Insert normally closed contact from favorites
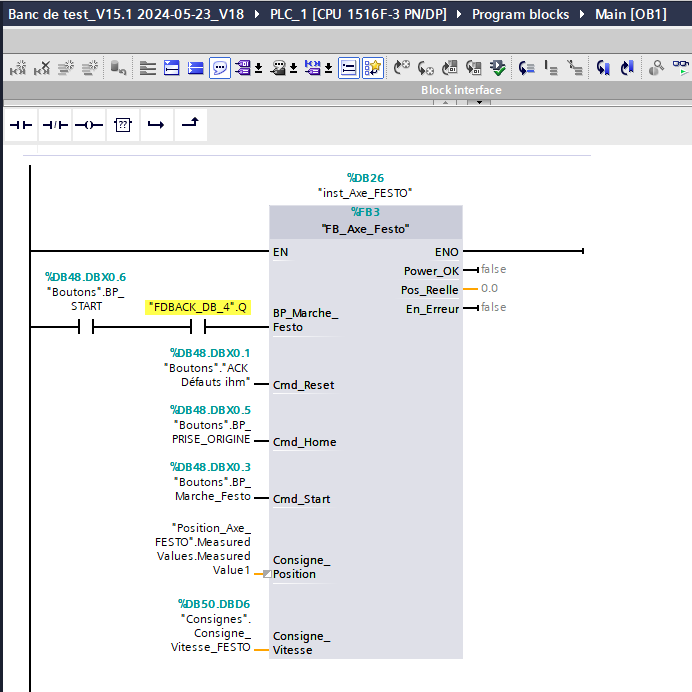The height and width of the screenshot is (692, 692). [55, 125]
